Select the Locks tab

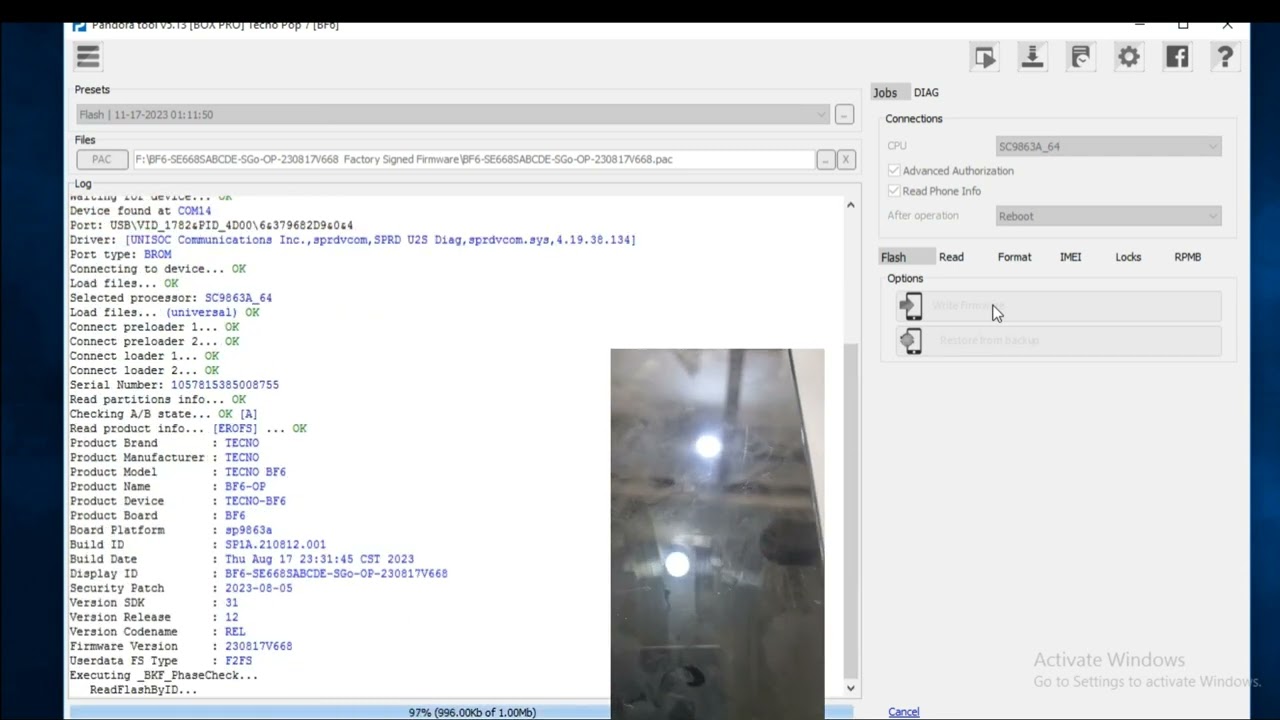1128,257
